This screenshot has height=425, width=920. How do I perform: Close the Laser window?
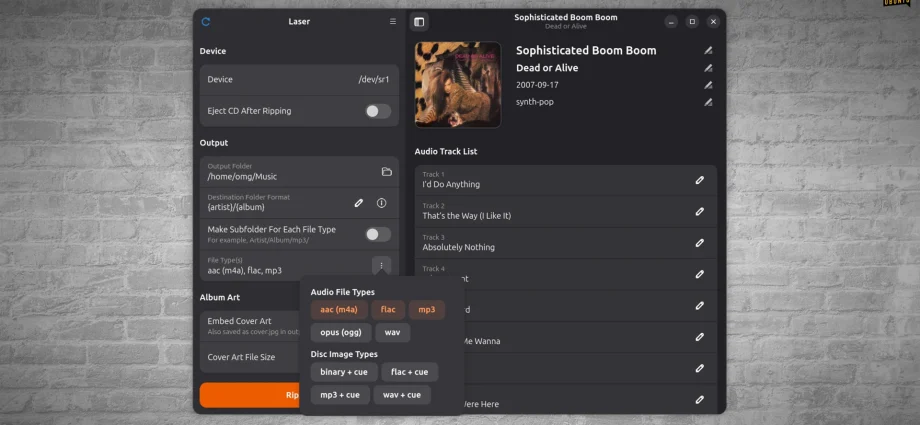coord(713,22)
